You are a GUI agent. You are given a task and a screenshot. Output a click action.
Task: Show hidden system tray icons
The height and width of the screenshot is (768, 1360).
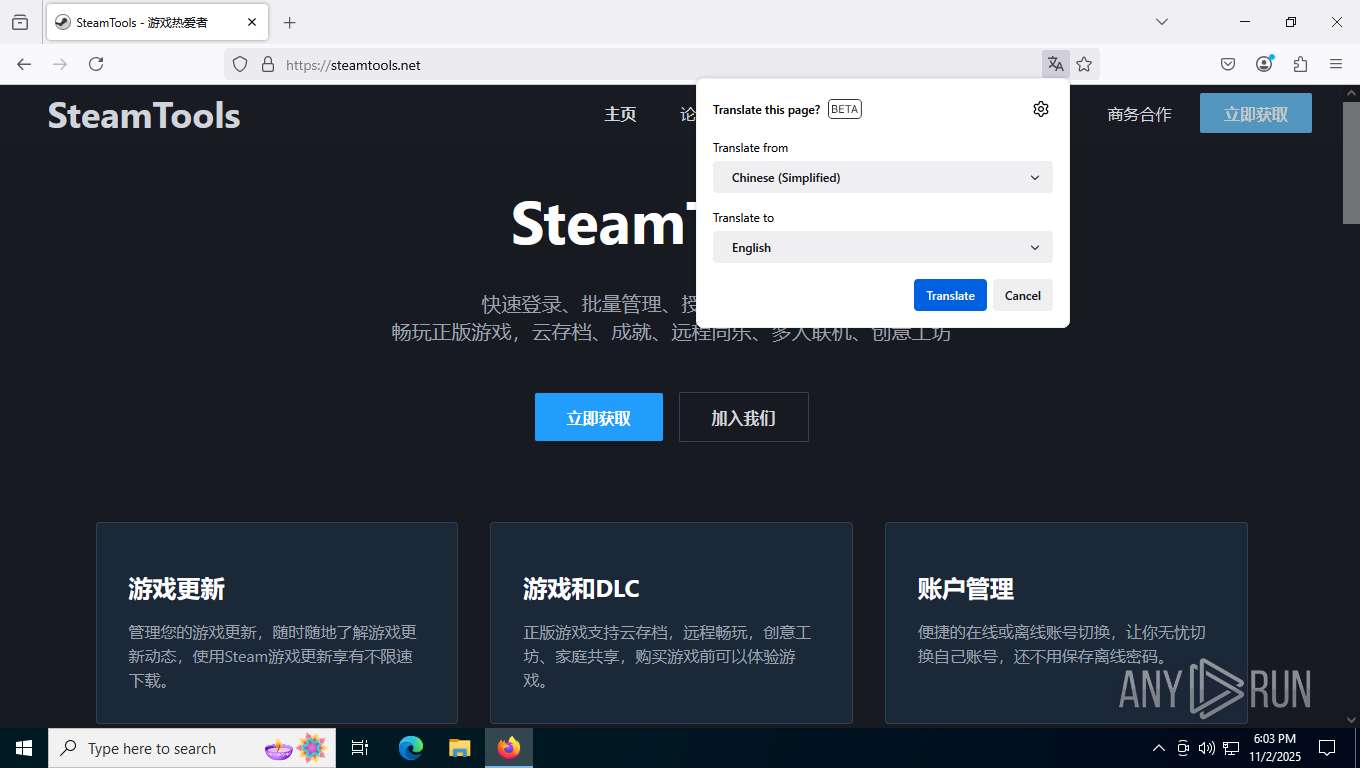point(1159,748)
